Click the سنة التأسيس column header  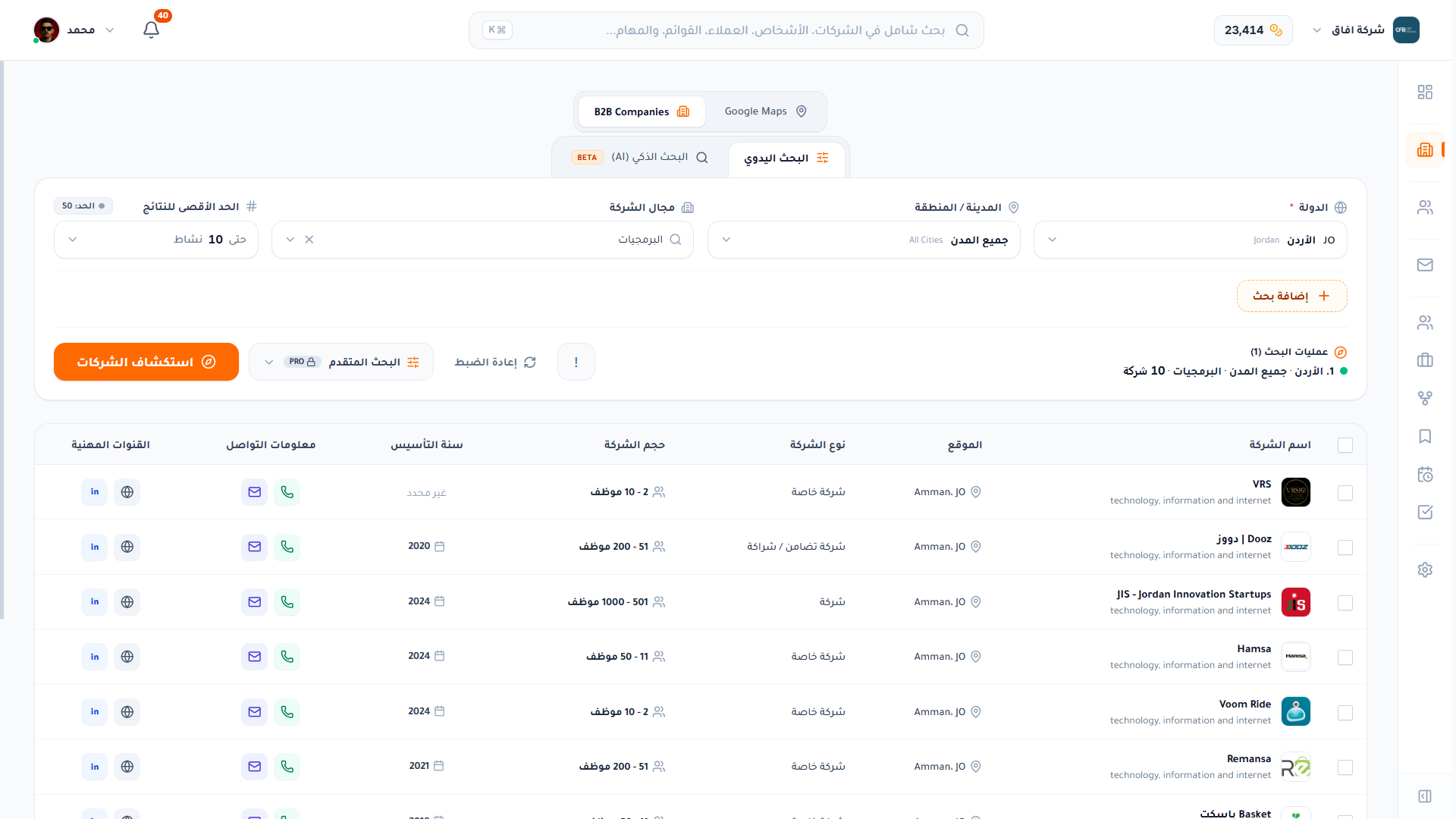tap(427, 444)
